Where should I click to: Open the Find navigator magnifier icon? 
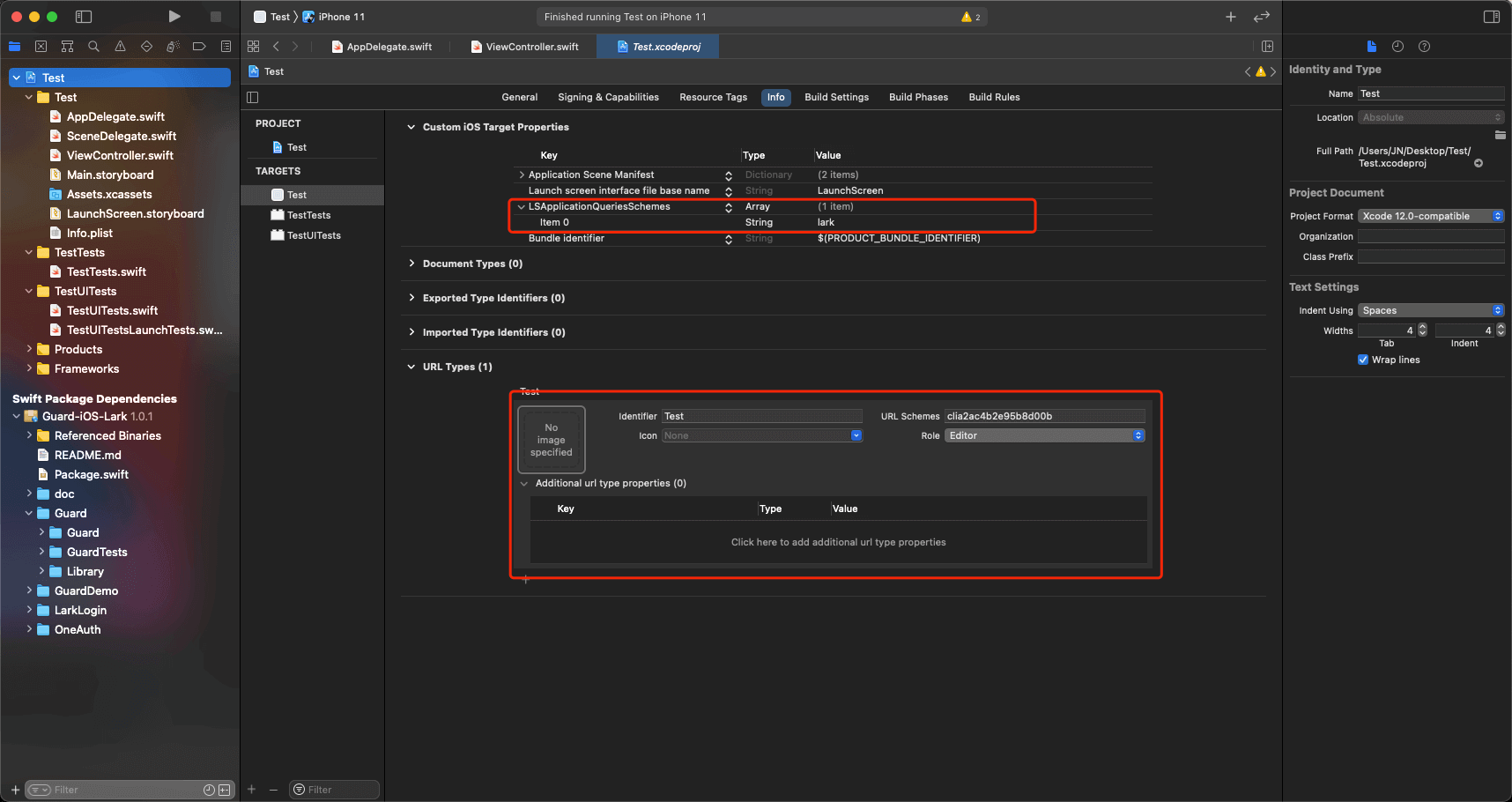pos(93,47)
